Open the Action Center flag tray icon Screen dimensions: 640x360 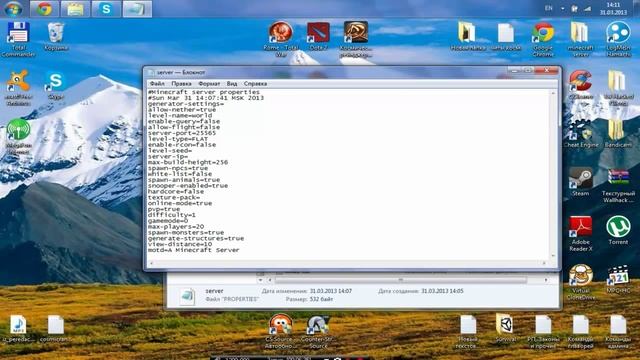pyautogui.click(x=575, y=8)
